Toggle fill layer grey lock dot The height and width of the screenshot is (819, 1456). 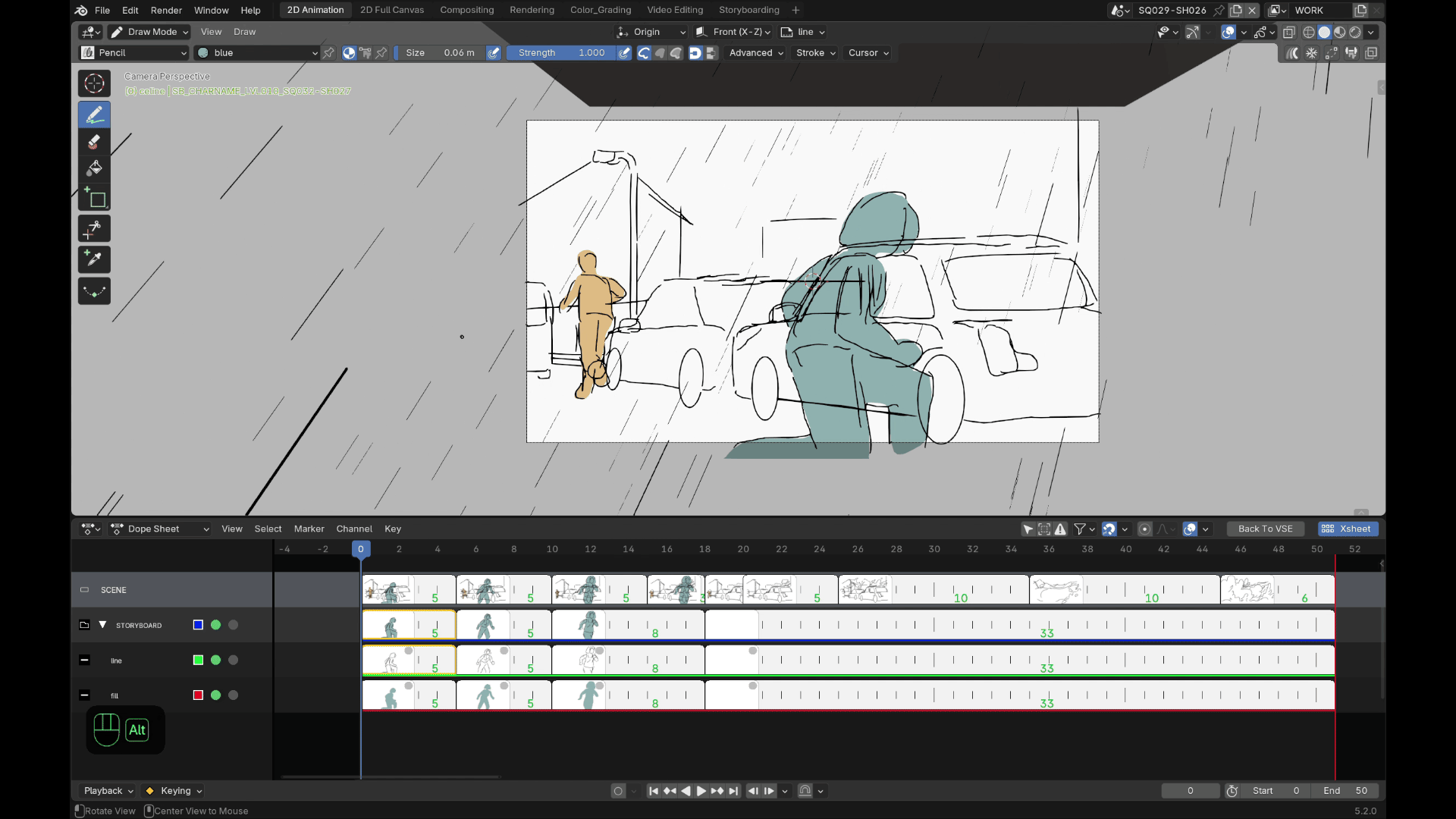pos(233,695)
